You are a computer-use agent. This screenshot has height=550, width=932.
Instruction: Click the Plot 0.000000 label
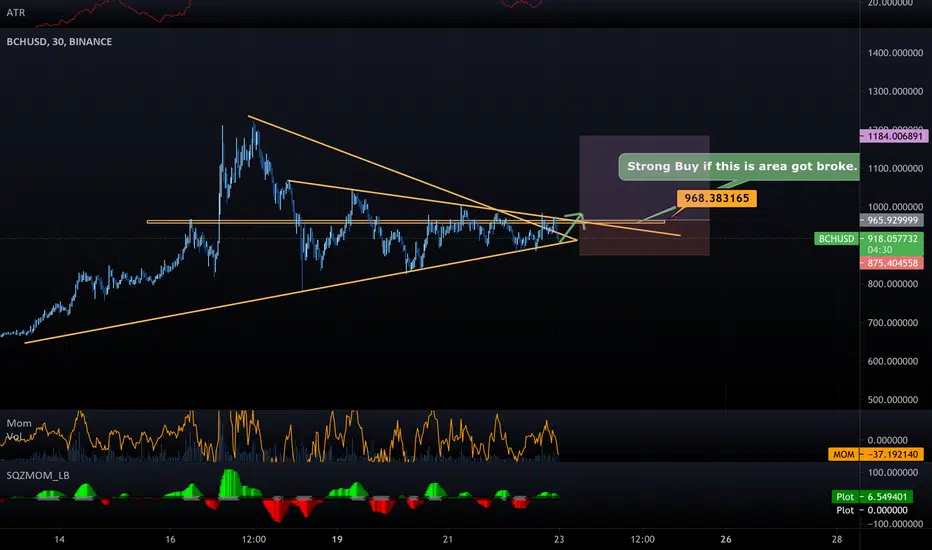click(x=871, y=510)
